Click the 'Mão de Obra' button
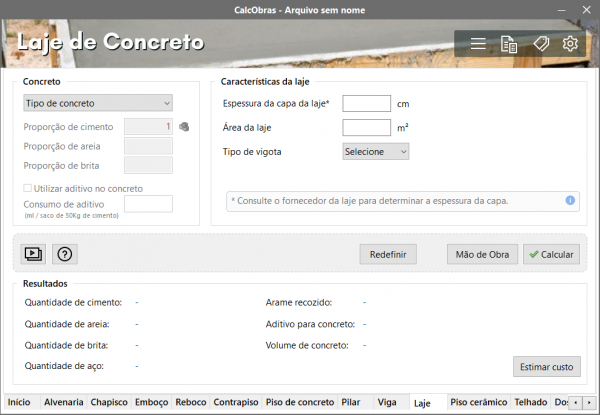 [482, 255]
